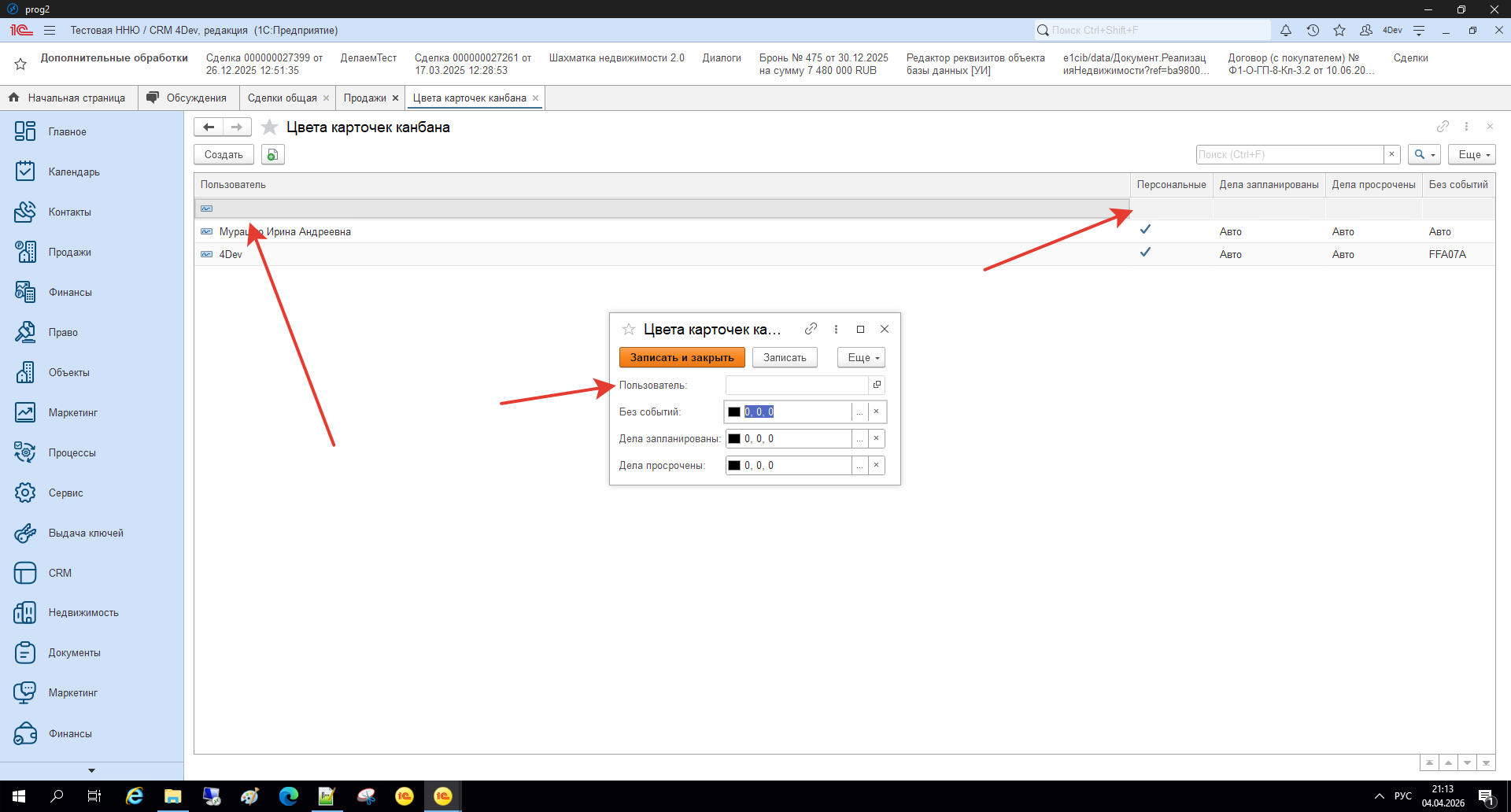
Task: Open the search options dropdown with magnifier
Action: point(1424,155)
